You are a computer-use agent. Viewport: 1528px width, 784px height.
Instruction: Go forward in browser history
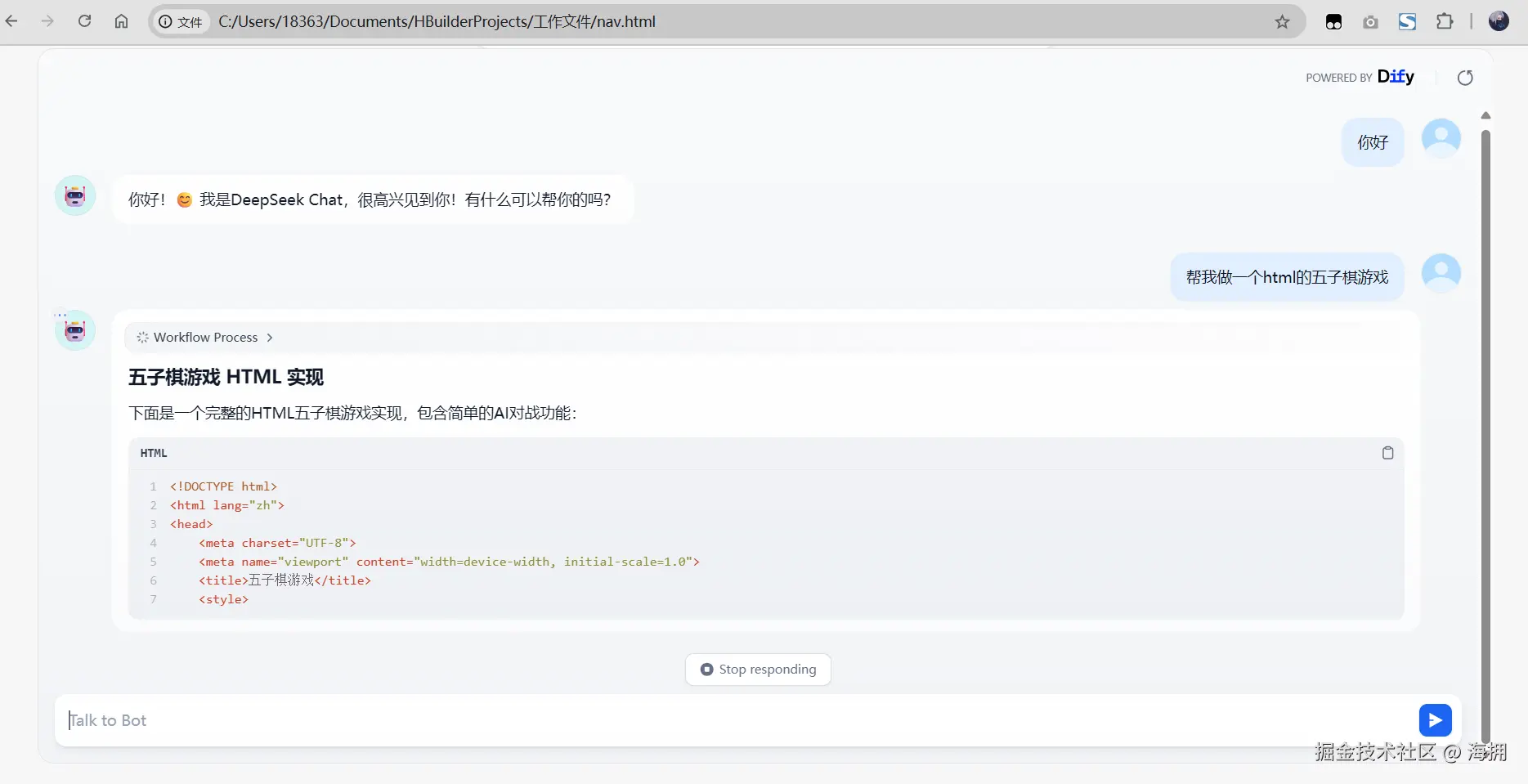tap(47, 21)
